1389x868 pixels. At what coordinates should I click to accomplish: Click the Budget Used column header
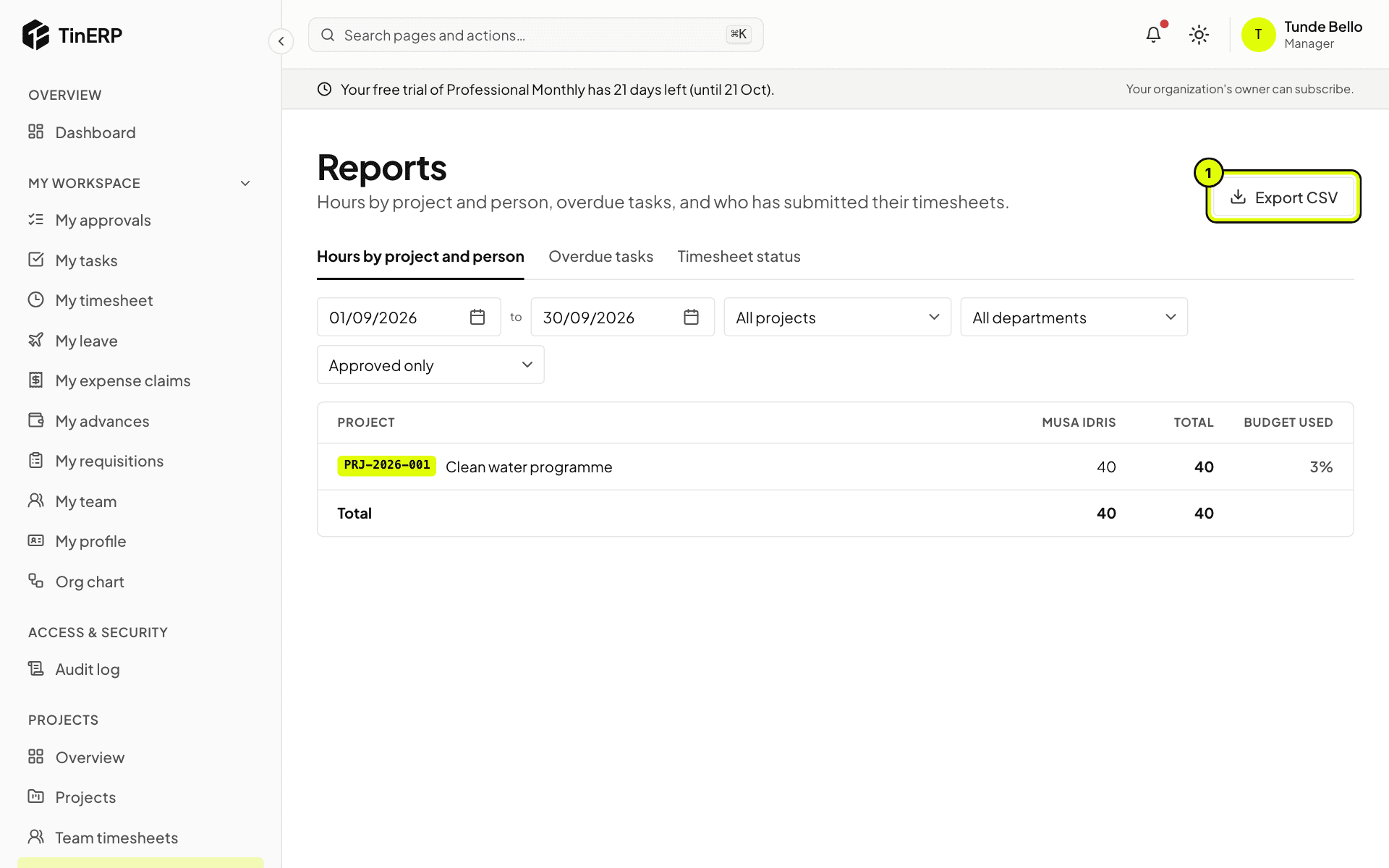(x=1288, y=422)
